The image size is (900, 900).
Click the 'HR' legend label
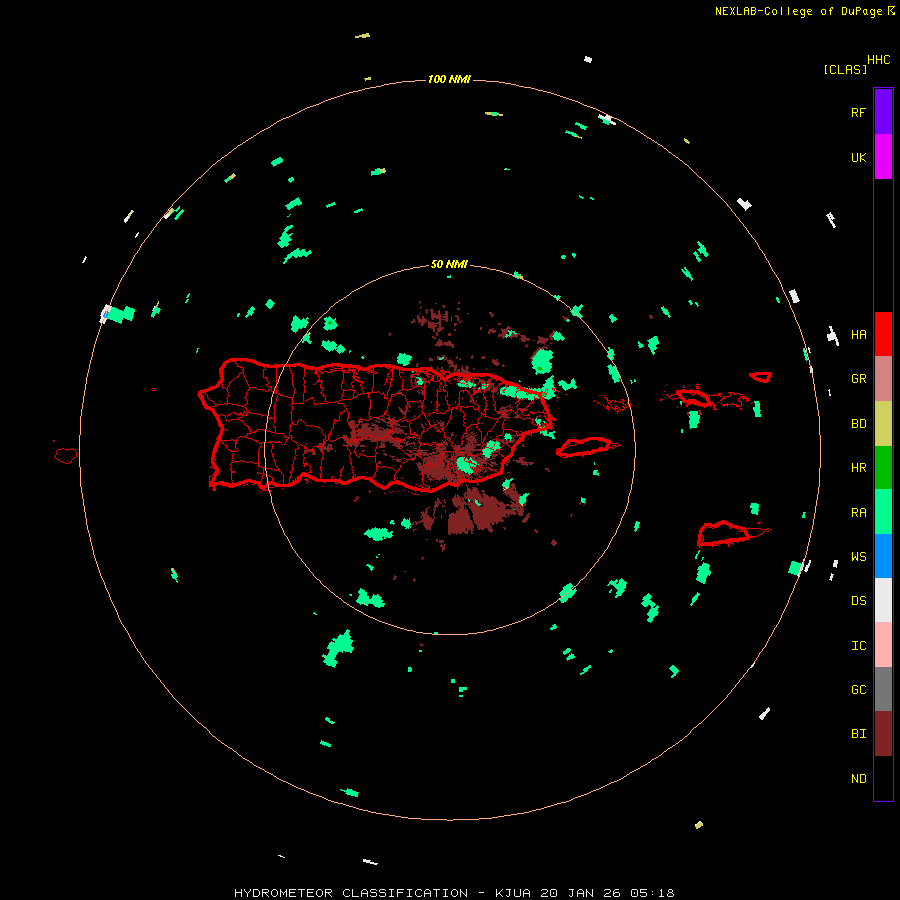tap(858, 468)
